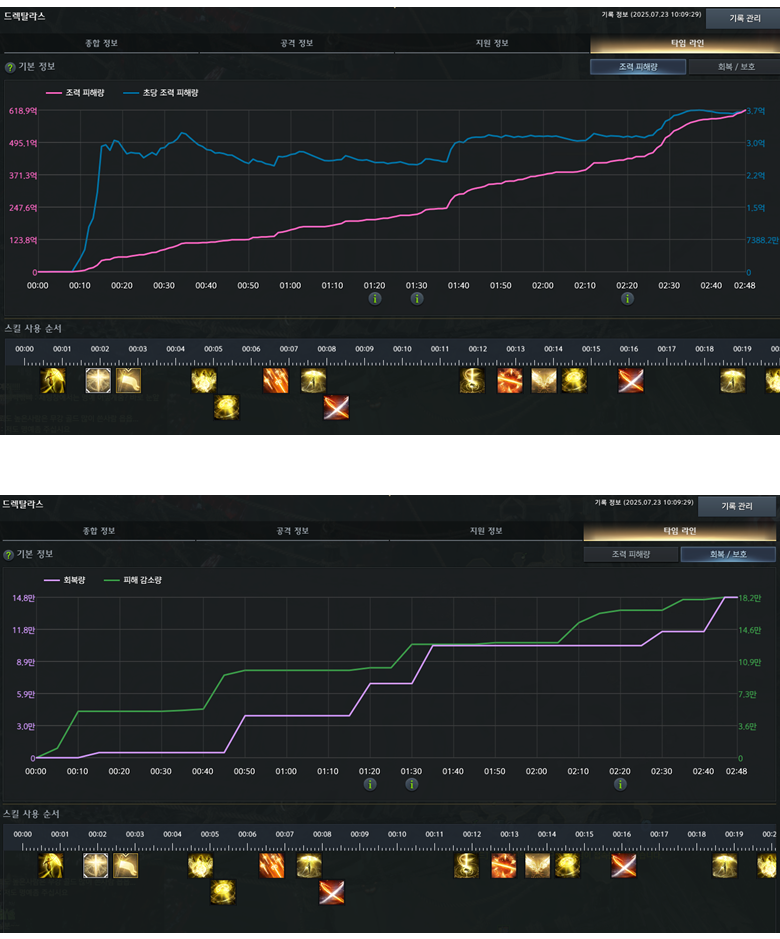Select the first golden knight skill icon, upper panel
The height and width of the screenshot is (939, 780).
pyautogui.click(x=53, y=380)
